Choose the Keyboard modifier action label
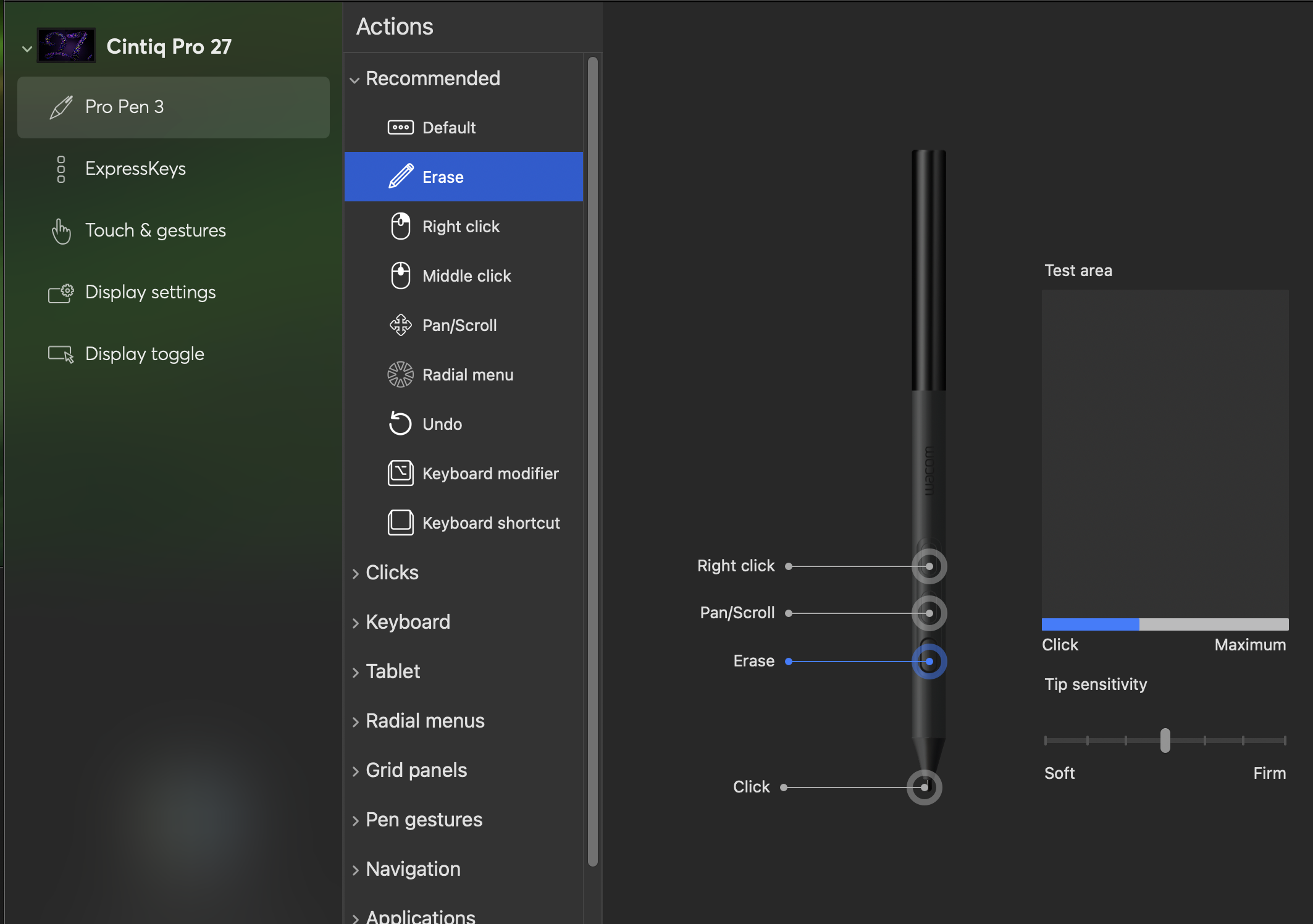 click(490, 474)
